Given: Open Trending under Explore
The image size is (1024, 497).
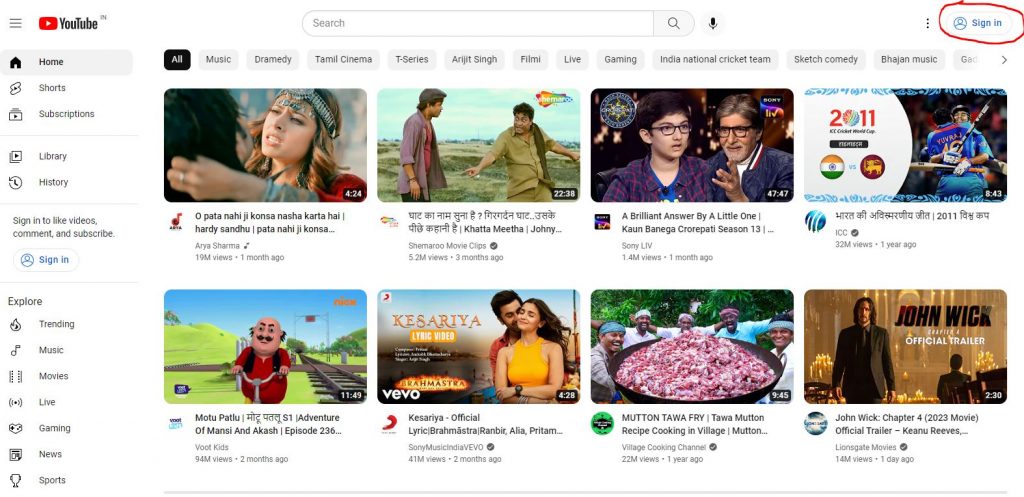Looking at the screenshot, I should coord(66,325).
